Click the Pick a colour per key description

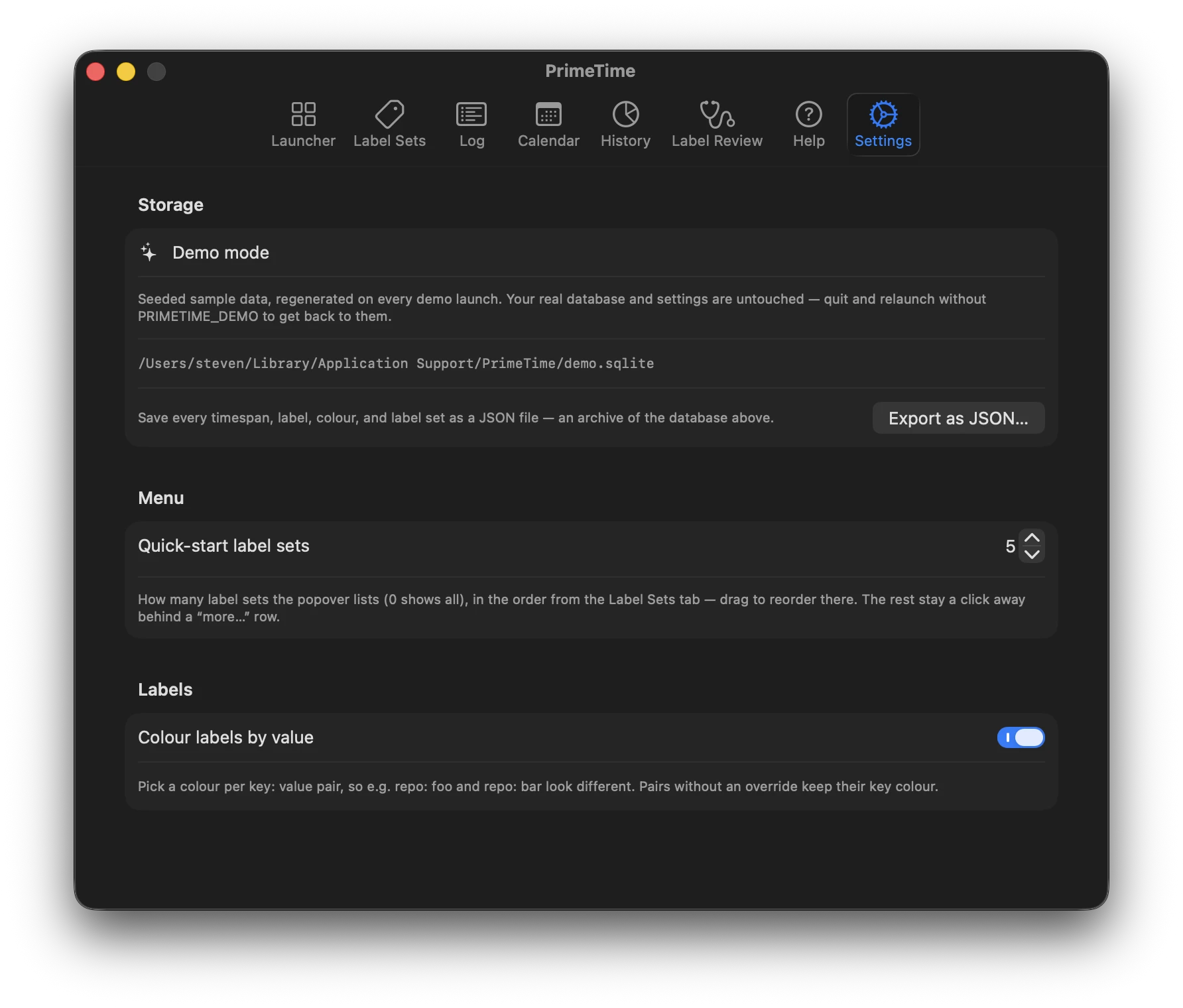pyautogui.click(x=538, y=787)
